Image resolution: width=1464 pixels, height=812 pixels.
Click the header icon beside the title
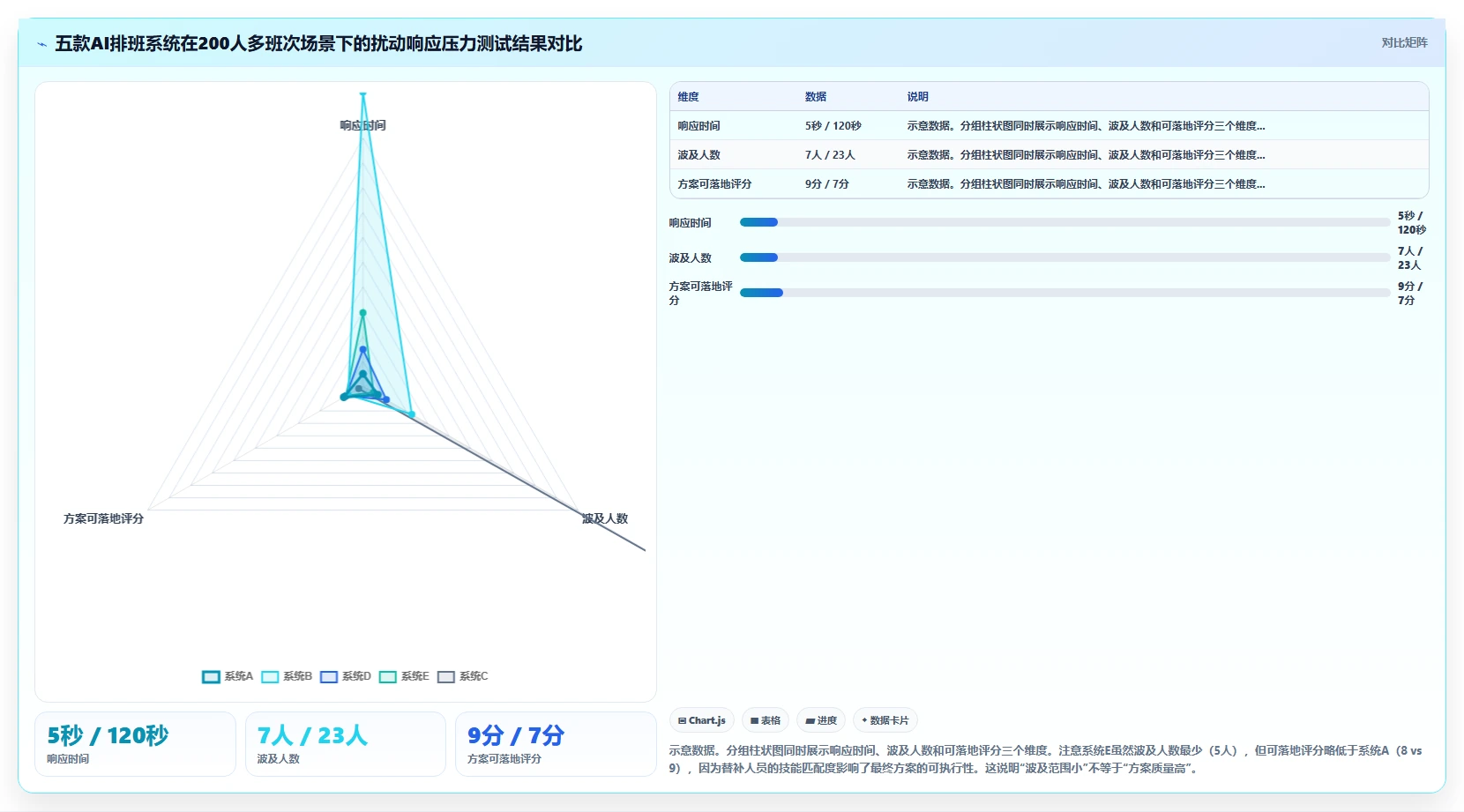(41, 44)
